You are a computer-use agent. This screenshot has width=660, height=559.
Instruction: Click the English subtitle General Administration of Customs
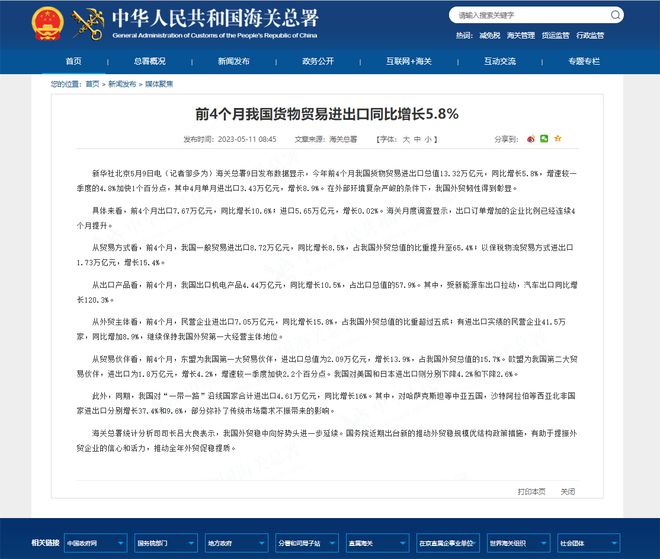coord(215,36)
